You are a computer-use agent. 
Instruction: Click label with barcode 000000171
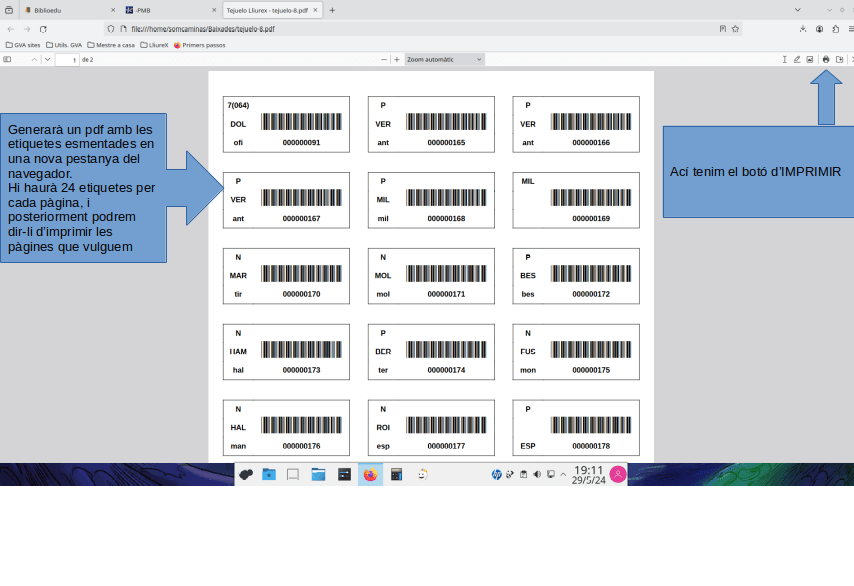click(431, 276)
